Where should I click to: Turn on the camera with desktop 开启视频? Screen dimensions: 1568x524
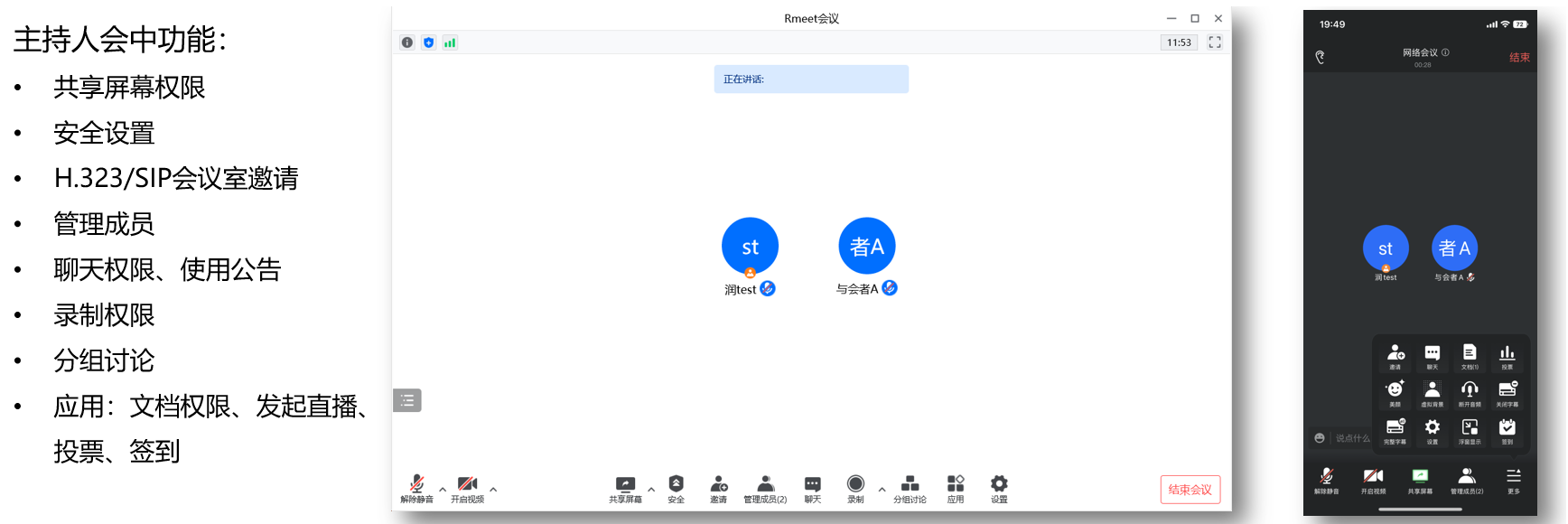467,488
